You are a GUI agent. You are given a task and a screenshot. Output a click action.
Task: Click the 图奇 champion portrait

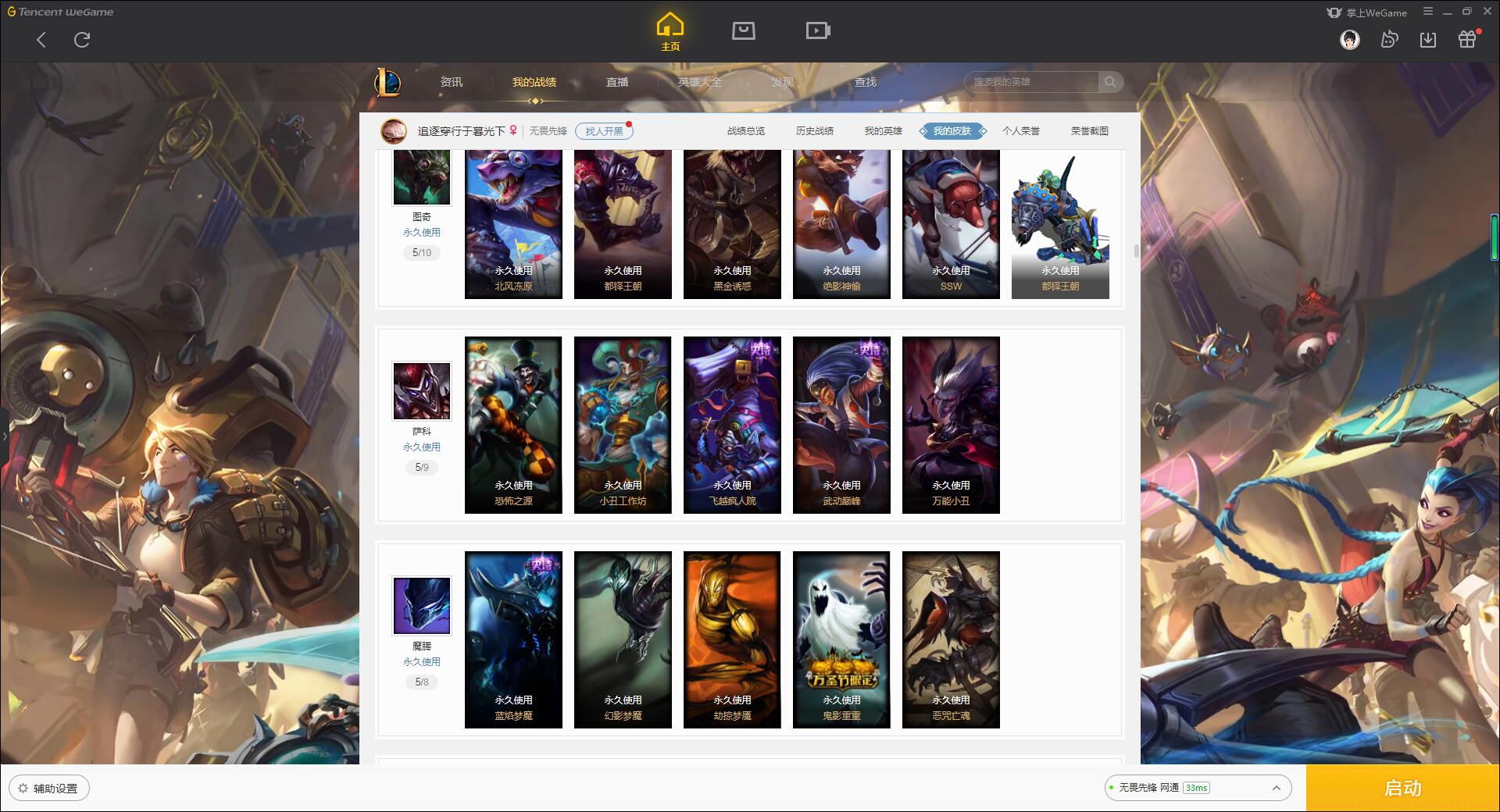tap(421, 177)
